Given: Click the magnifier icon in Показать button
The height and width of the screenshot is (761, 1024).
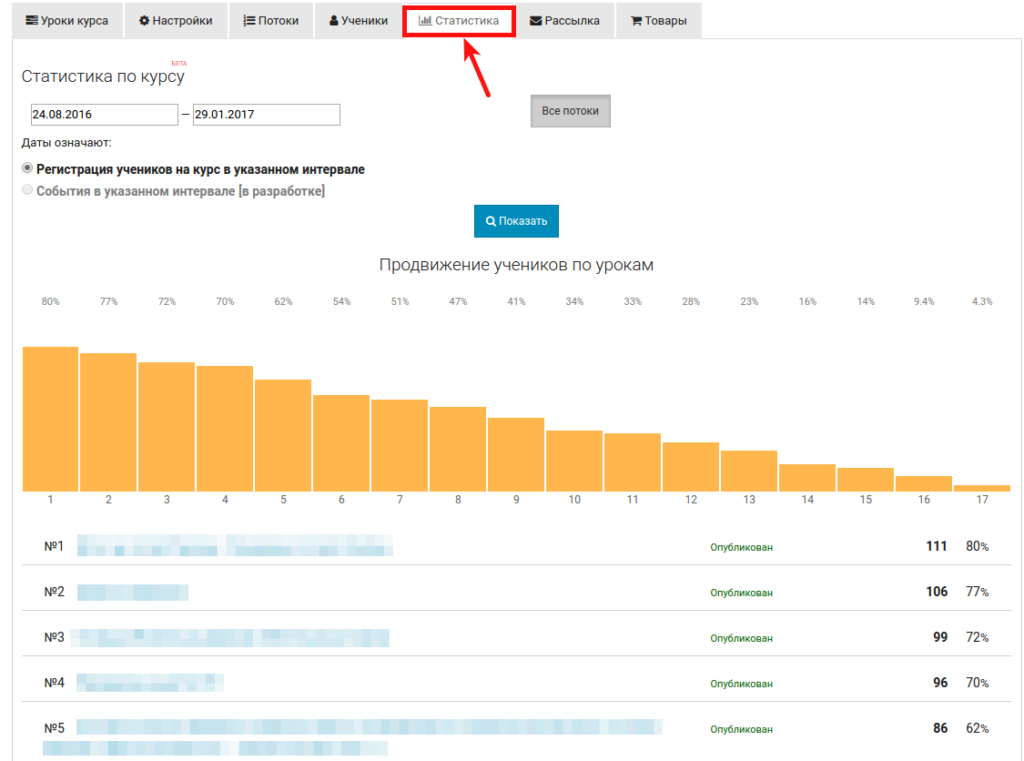Looking at the screenshot, I should 491,222.
